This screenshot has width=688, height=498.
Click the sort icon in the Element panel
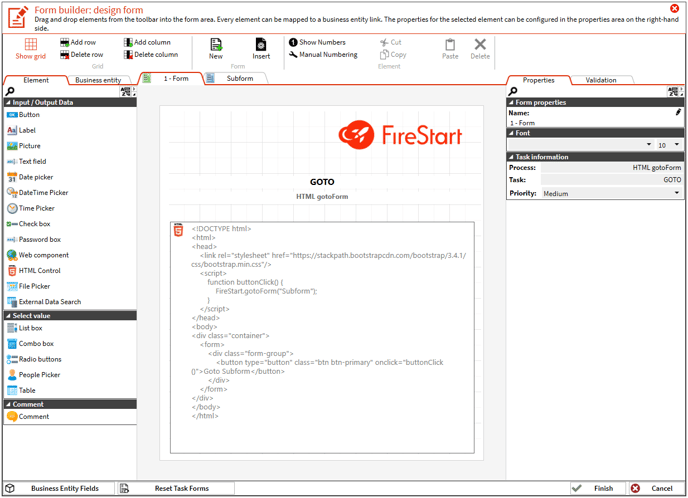tap(127, 91)
